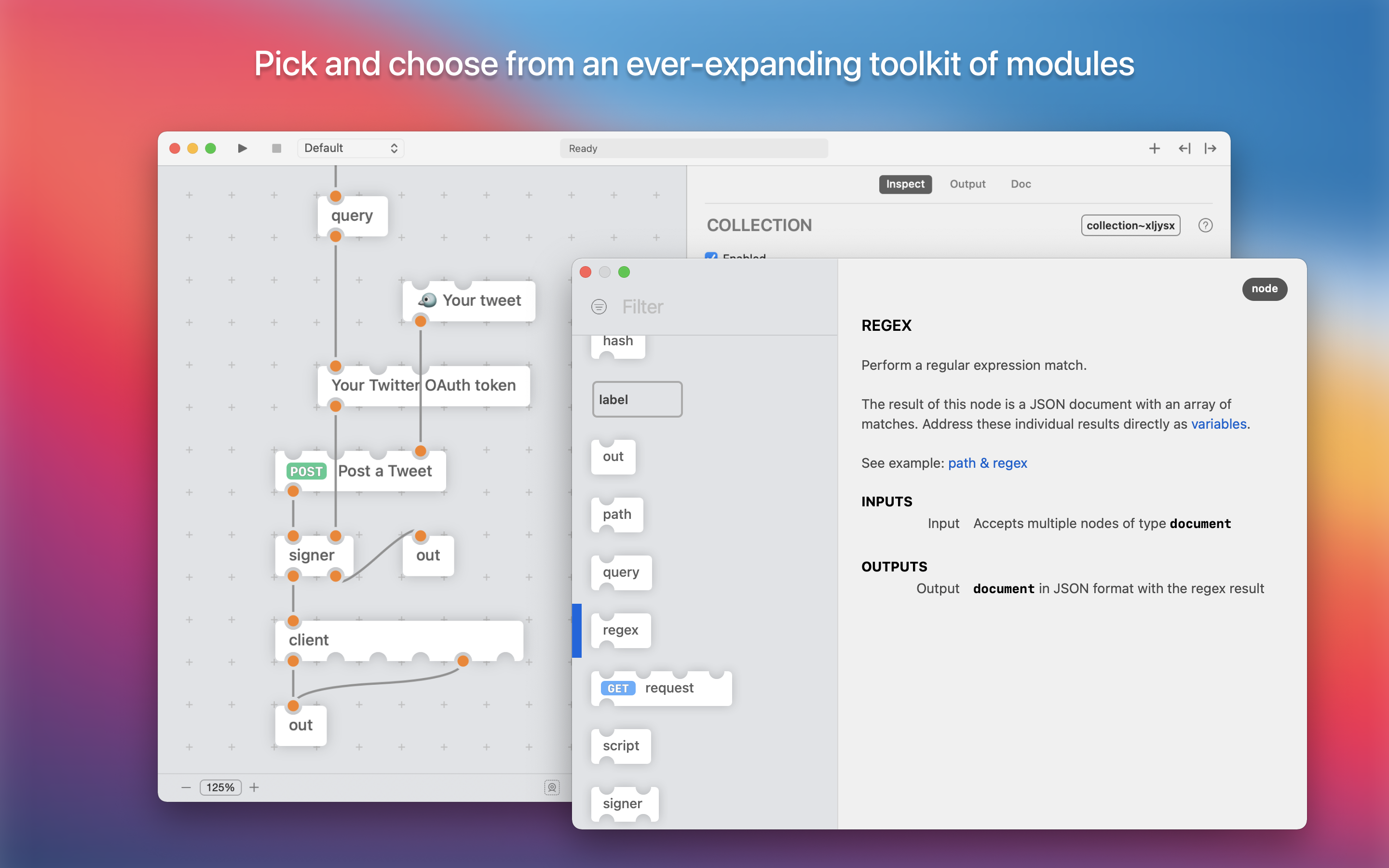Switch to the Doc tab

1021,184
